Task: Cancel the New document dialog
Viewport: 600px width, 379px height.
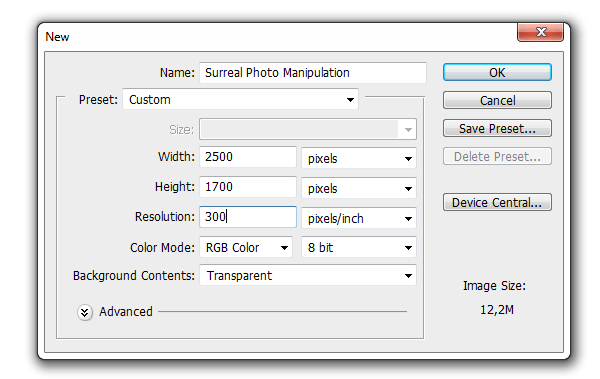Action: 497,100
